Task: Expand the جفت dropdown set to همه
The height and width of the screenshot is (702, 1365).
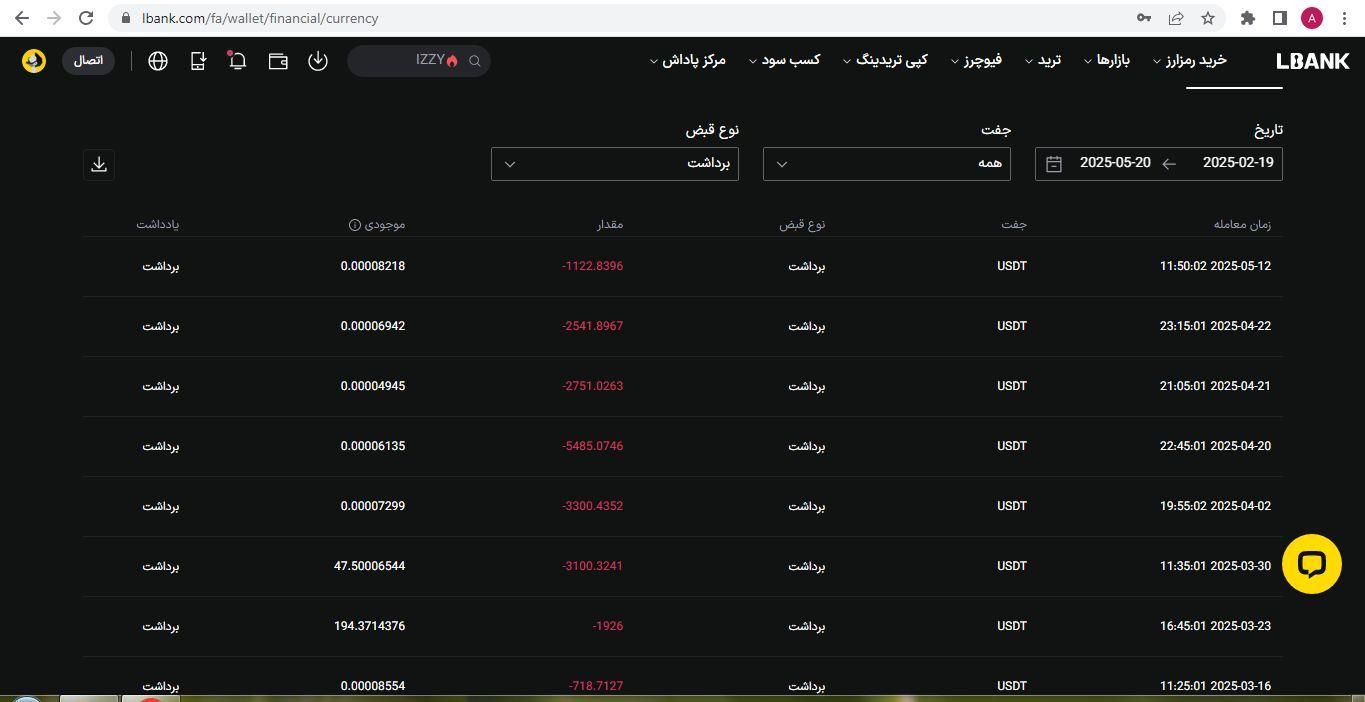Action: click(887, 164)
